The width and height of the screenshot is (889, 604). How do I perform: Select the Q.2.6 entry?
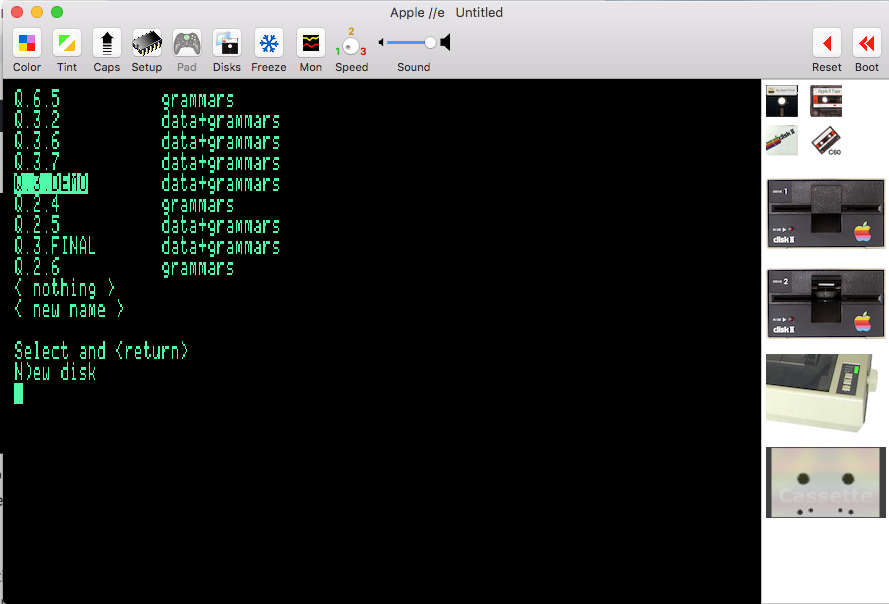(x=37, y=267)
